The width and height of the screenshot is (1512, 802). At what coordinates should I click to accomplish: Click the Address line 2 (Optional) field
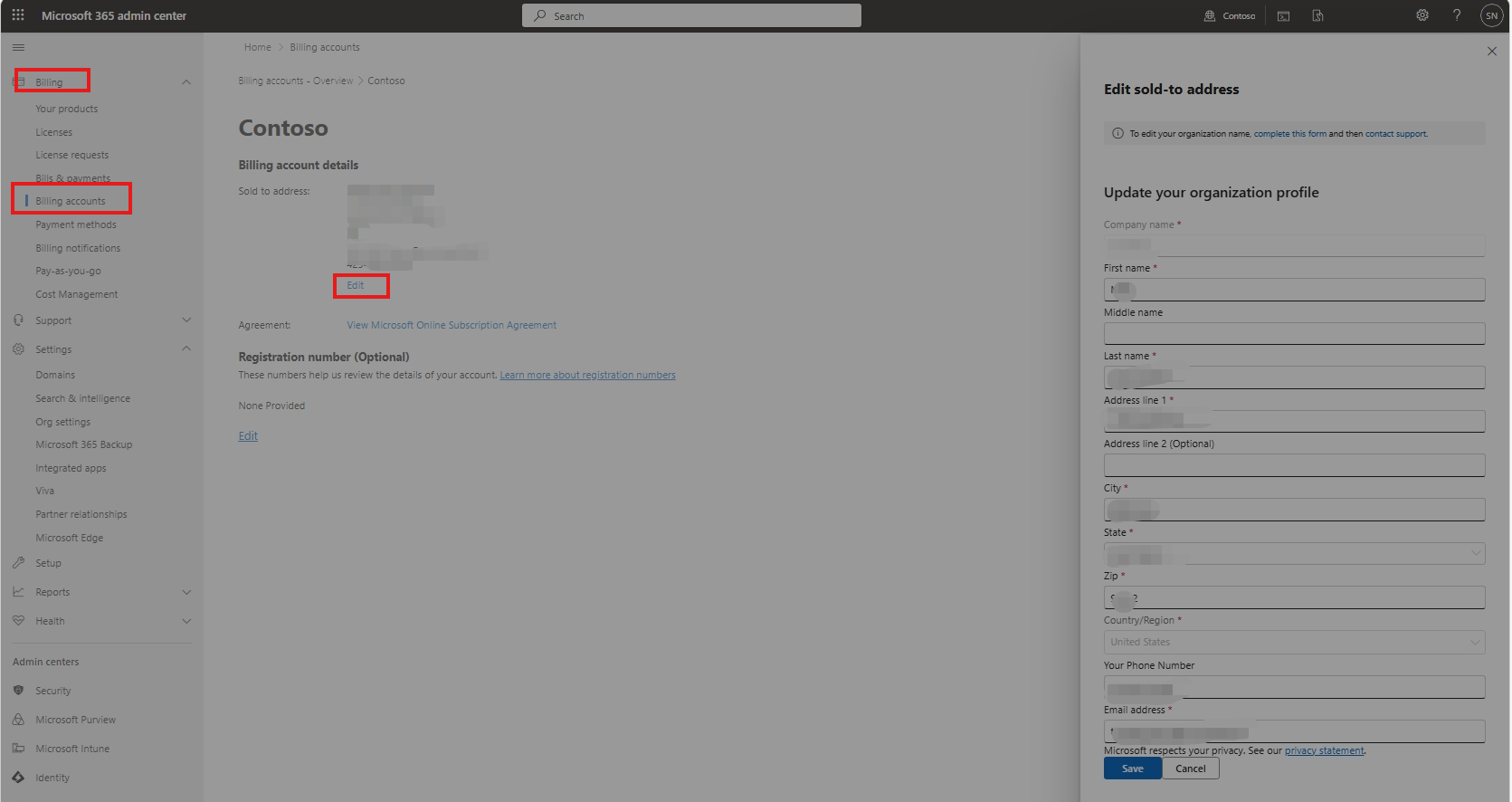(x=1294, y=465)
